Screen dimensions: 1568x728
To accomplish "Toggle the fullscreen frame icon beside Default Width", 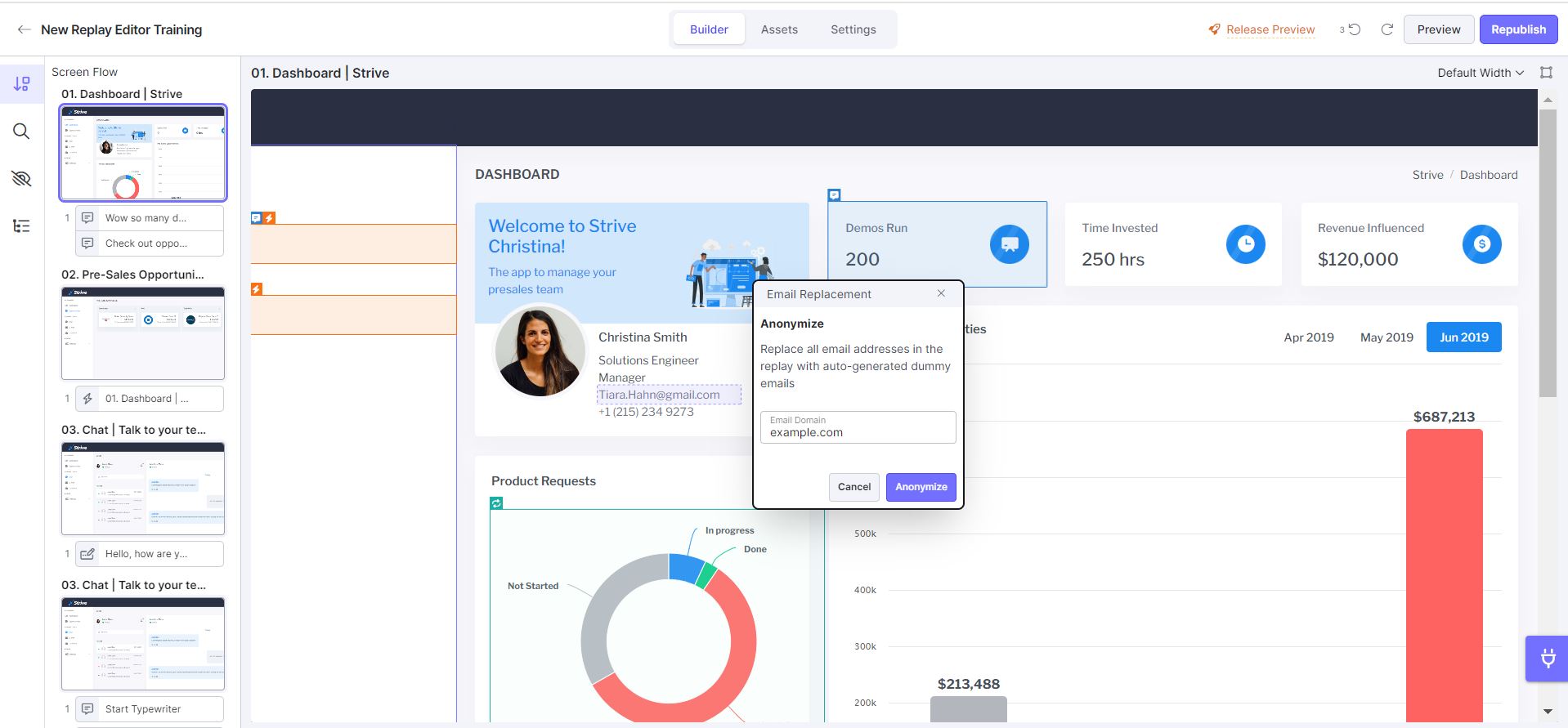I will pos(1546,73).
